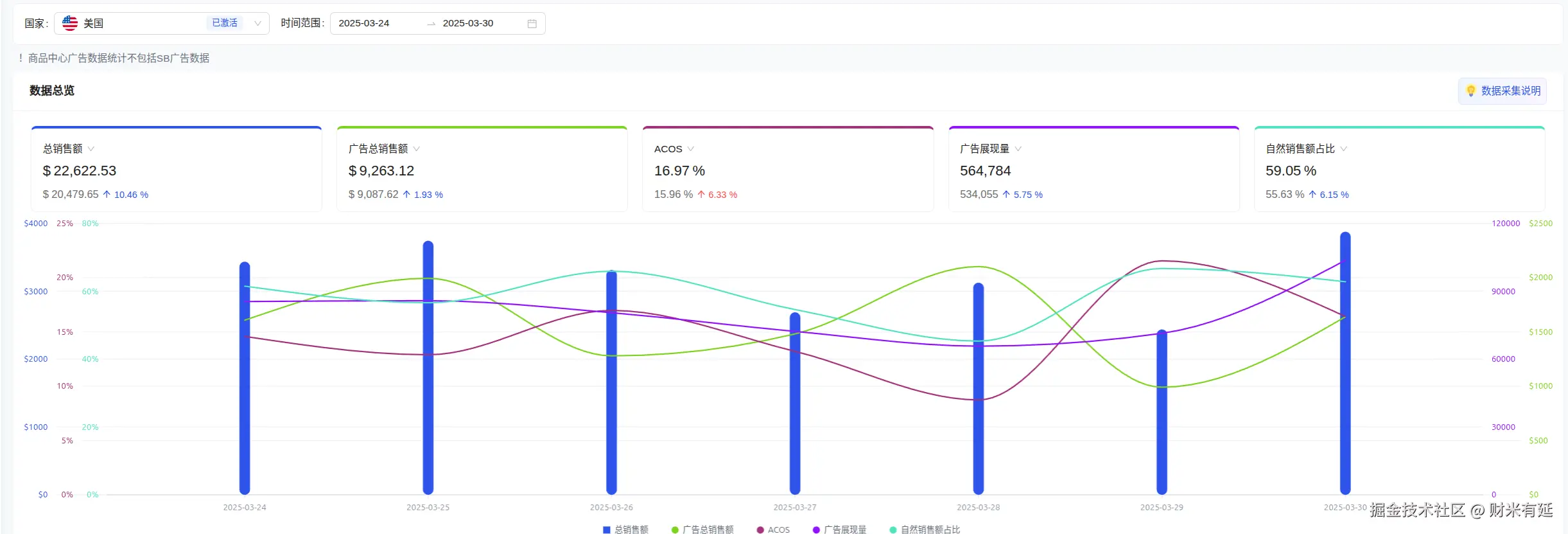This screenshot has width=1568, height=534.
Task: Click the ACOS value 16.97 %
Action: pos(679,171)
